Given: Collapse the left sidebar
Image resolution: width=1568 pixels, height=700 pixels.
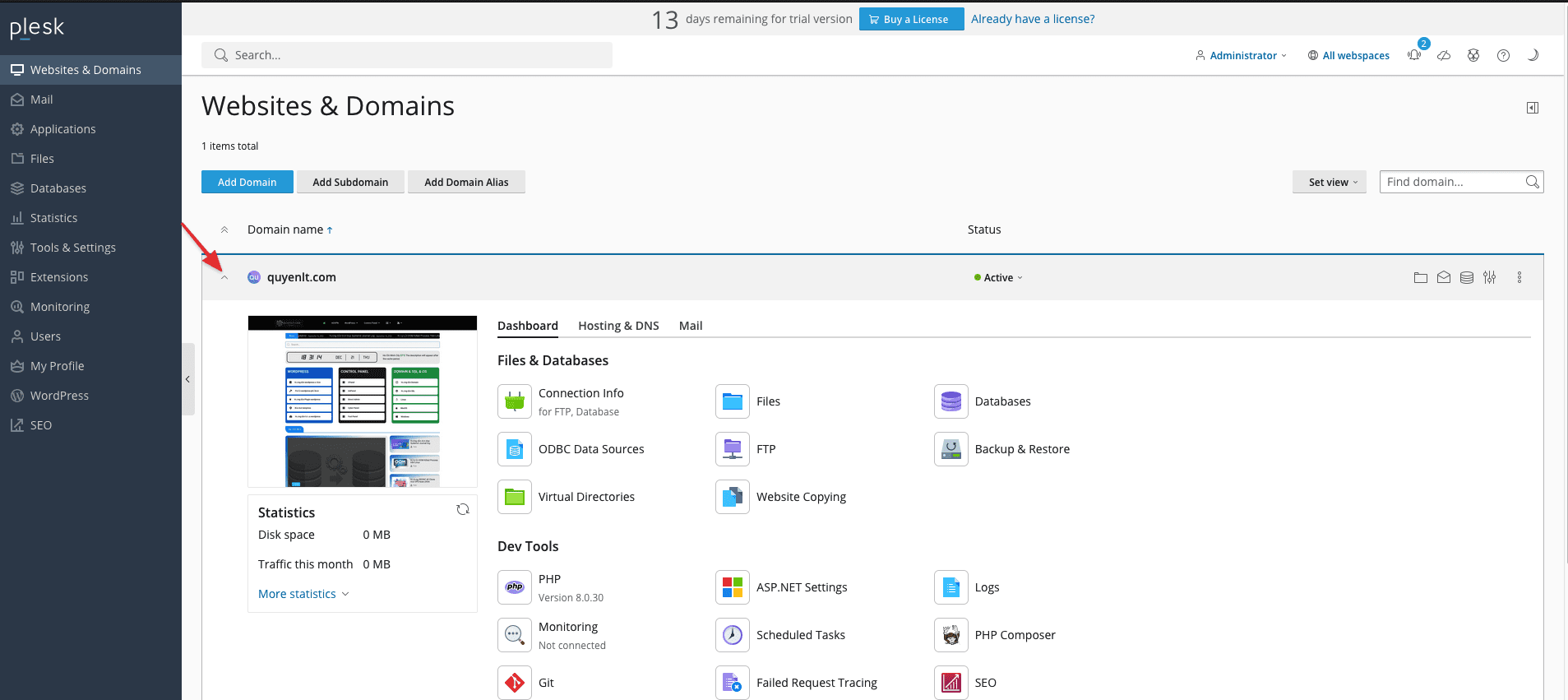Looking at the screenshot, I should click(187, 379).
